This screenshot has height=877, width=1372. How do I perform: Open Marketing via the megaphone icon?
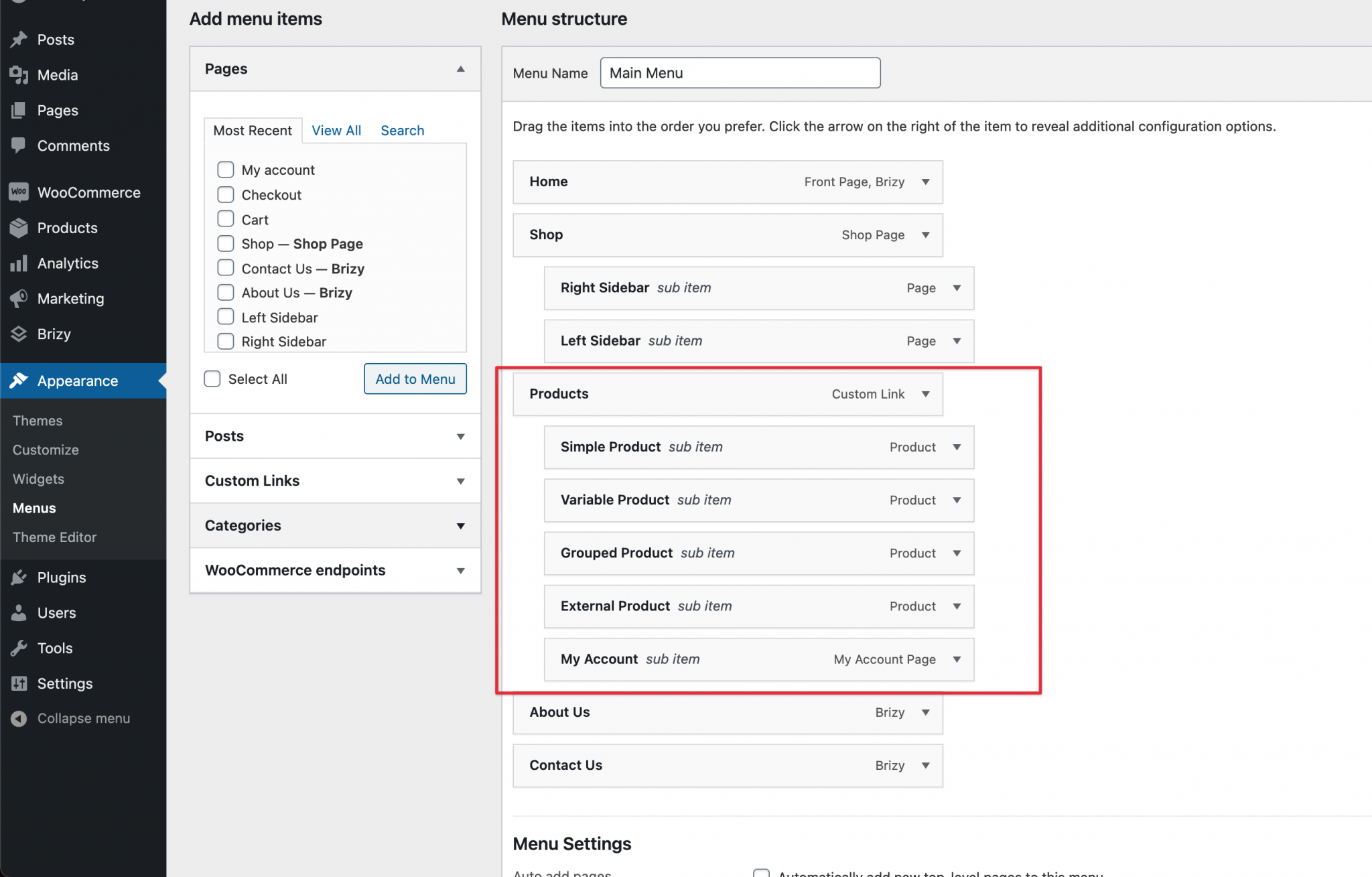tap(19, 298)
